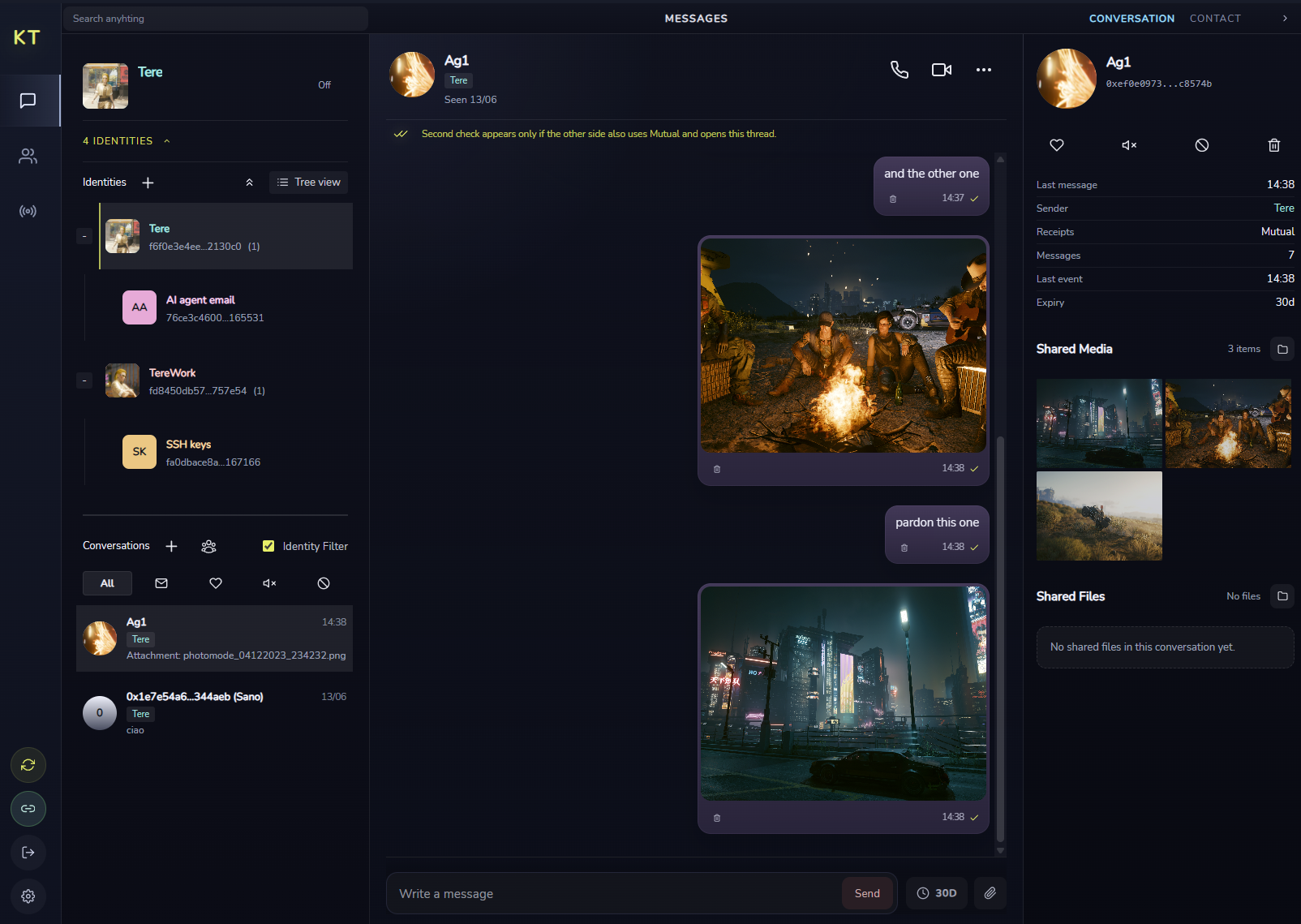The height and width of the screenshot is (924, 1301).
Task: Add a new identity with plus icon
Action: click(x=148, y=183)
